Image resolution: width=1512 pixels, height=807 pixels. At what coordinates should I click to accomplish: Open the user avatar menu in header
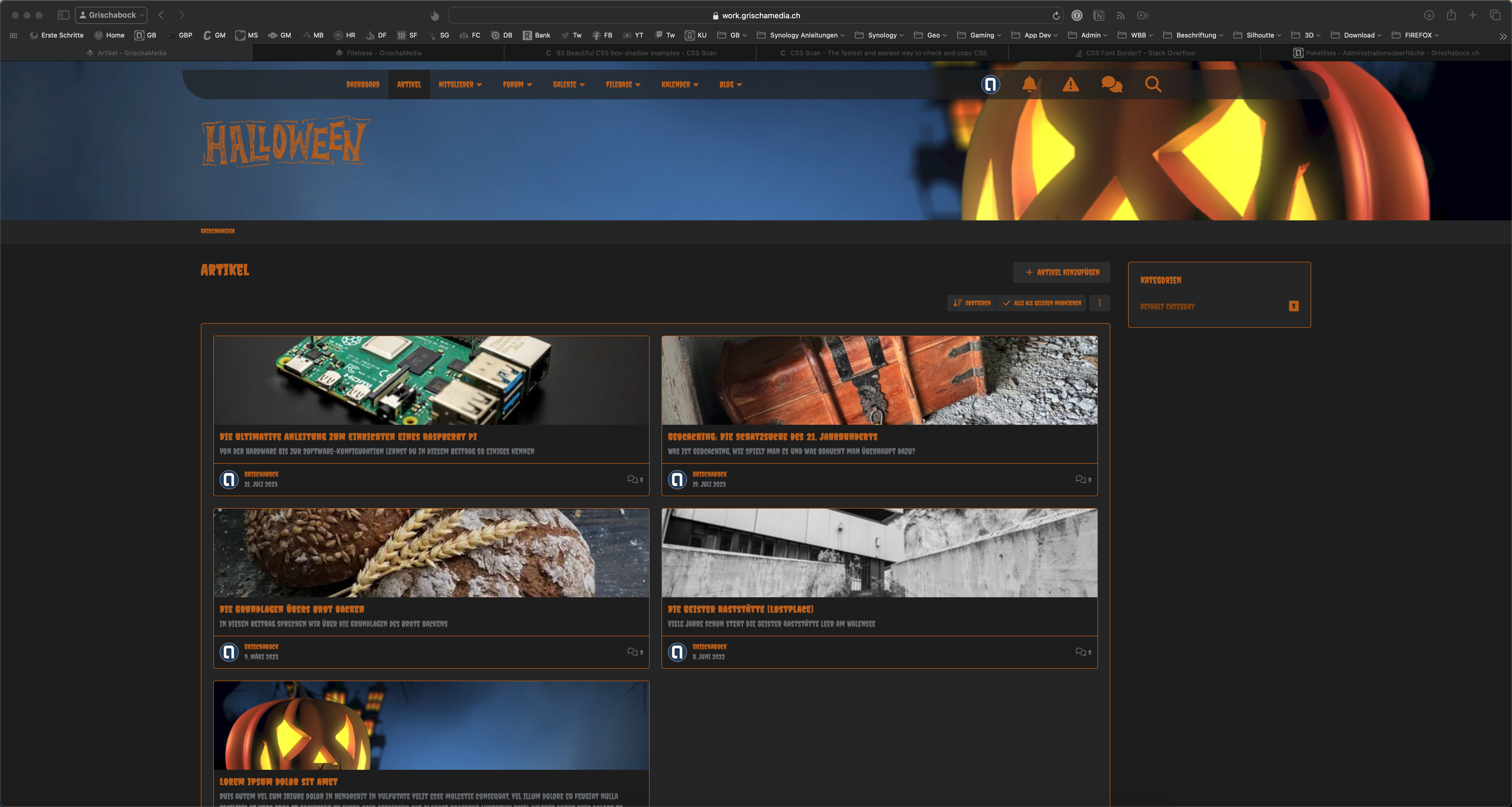(990, 84)
